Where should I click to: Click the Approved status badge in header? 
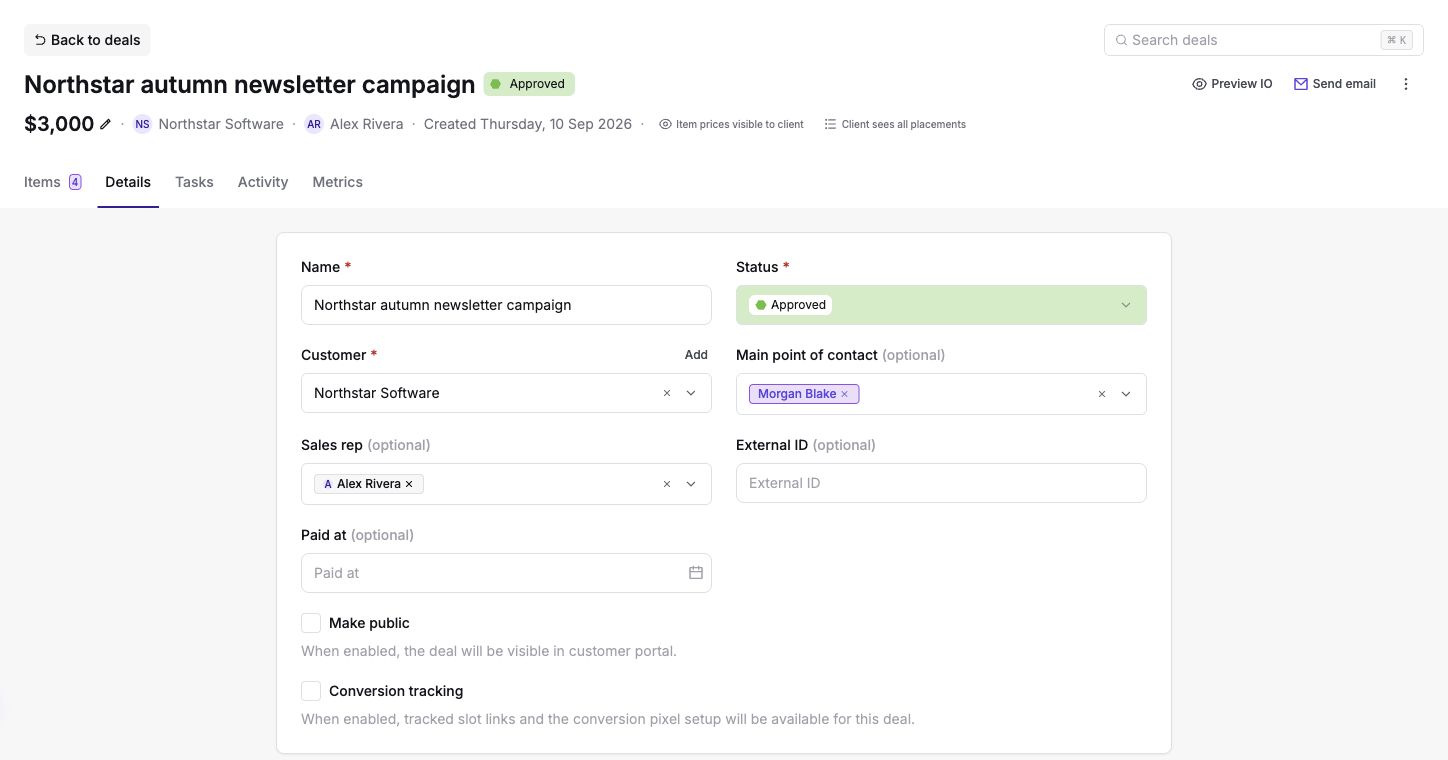coord(529,84)
